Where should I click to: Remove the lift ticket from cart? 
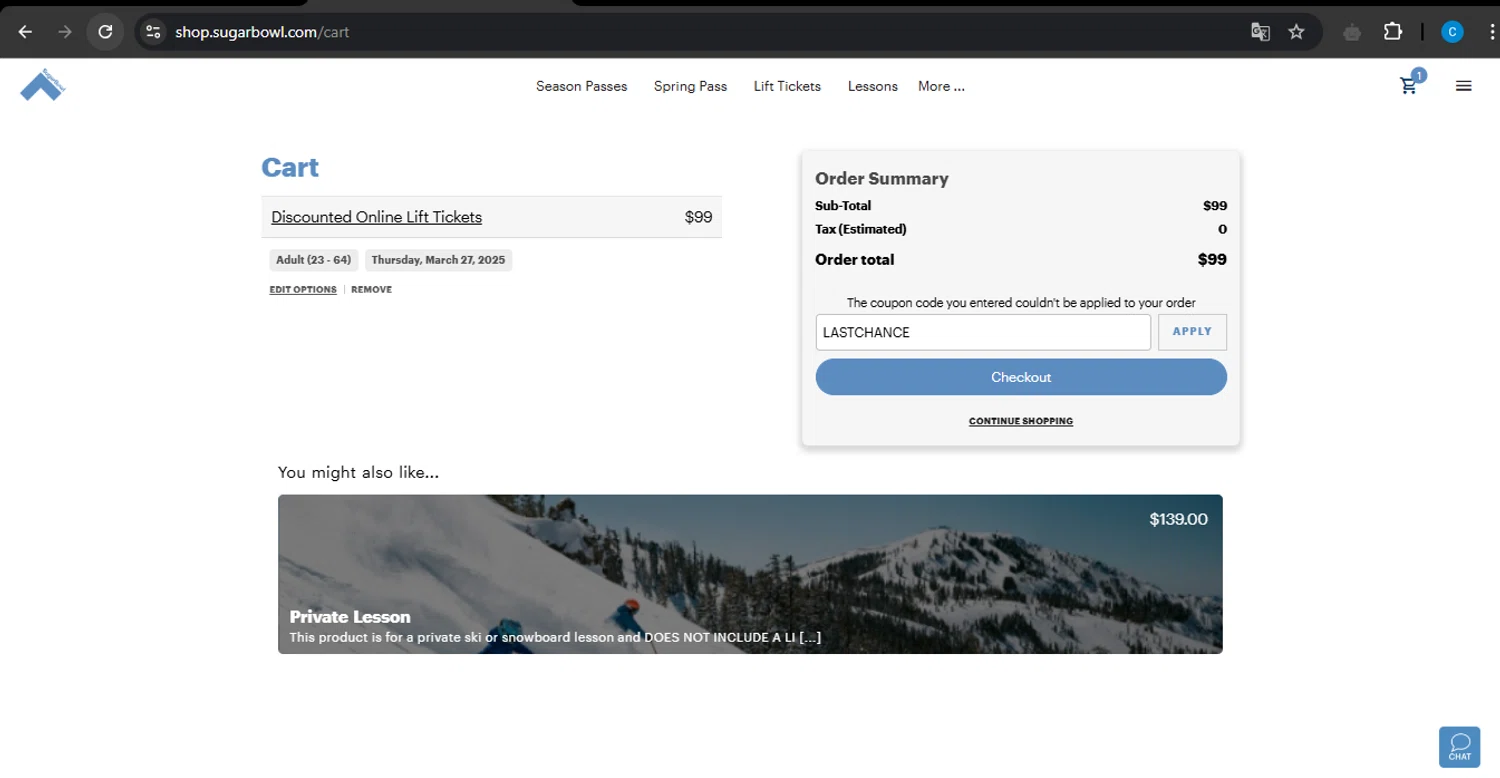[371, 289]
